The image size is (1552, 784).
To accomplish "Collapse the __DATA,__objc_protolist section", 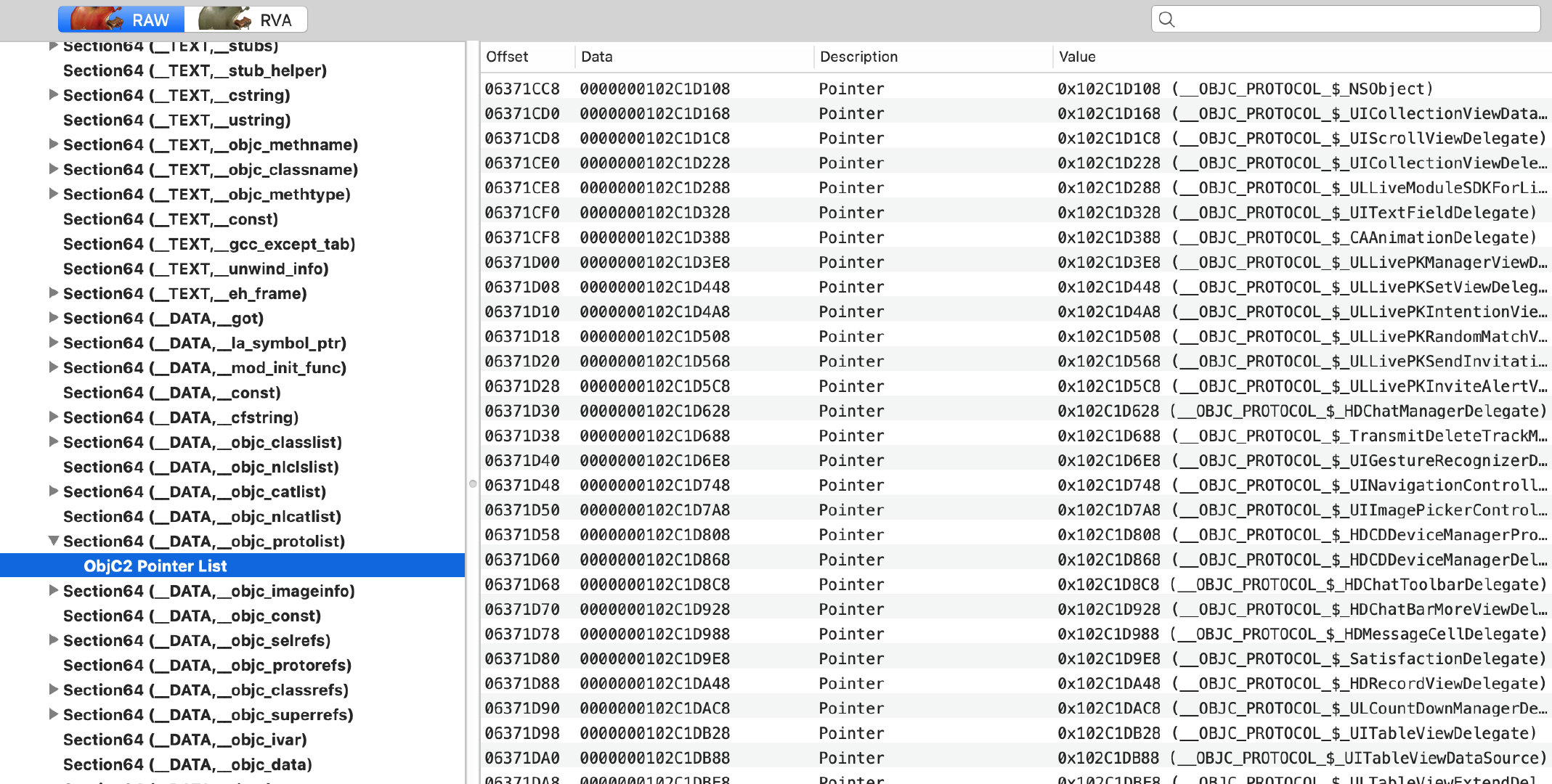I will (53, 541).
